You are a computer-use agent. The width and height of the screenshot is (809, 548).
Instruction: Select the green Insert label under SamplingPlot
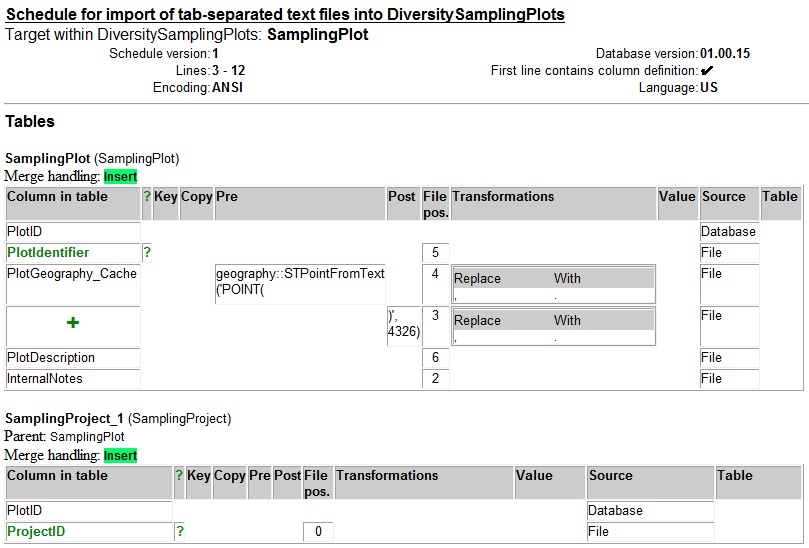tap(120, 176)
